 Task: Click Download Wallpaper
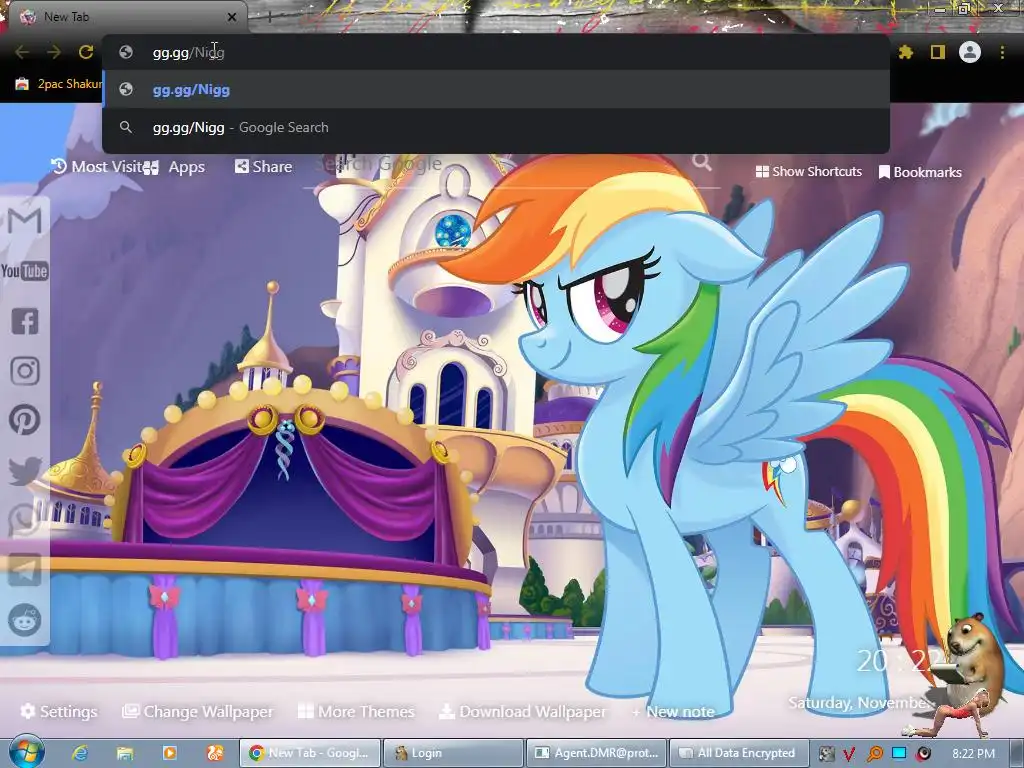click(x=522, y=711)
